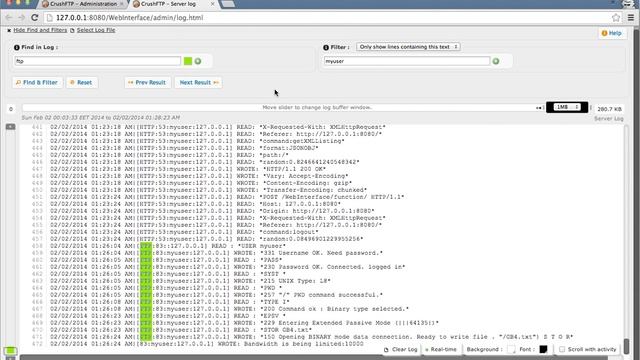
Task: Open the Help button
Action: pos(611,33)
